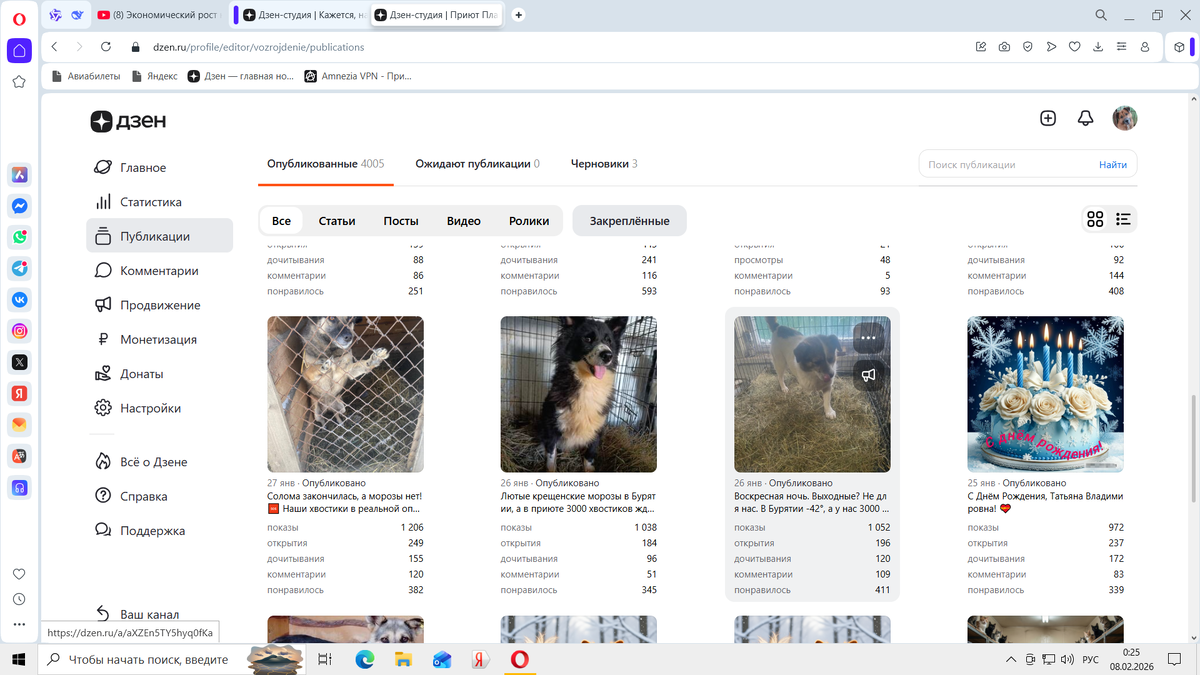The height and width of the screenshot is (675, 1200).
Task: Open Easy Setup sliders icon
Action: tap(1122, 47)
